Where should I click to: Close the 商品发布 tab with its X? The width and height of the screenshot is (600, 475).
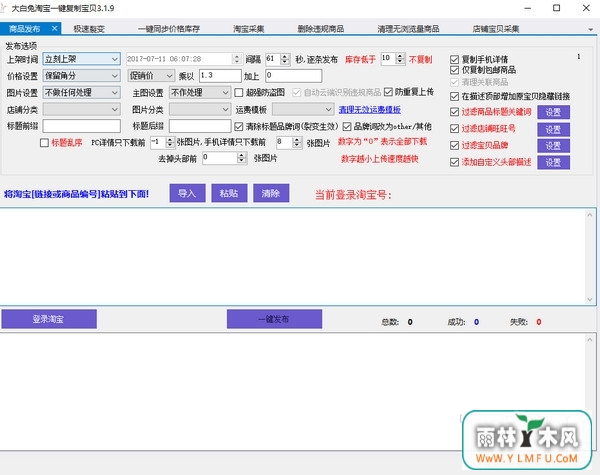coord(54,28)
